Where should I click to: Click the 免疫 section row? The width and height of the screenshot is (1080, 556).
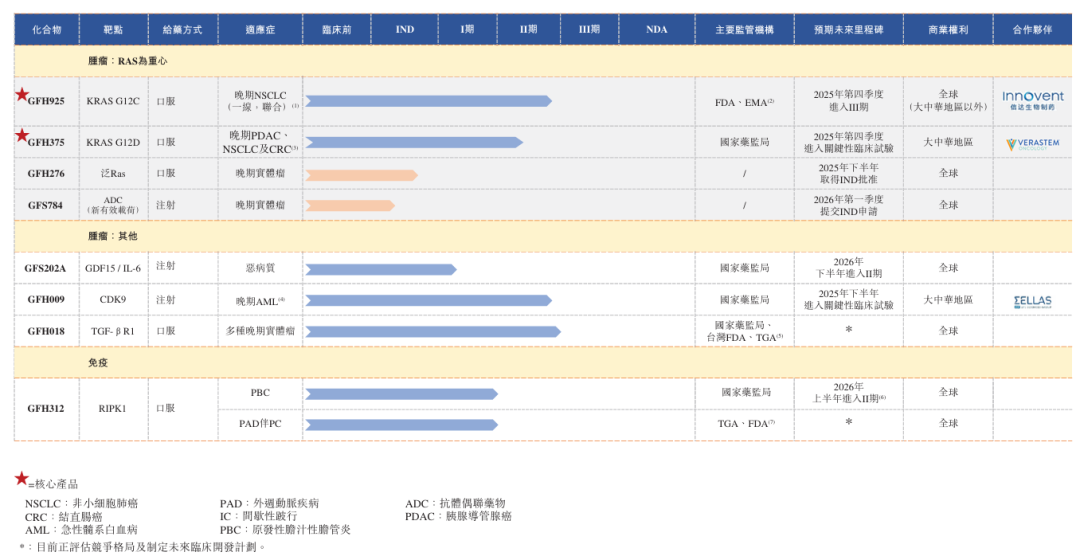pos(98,362)
